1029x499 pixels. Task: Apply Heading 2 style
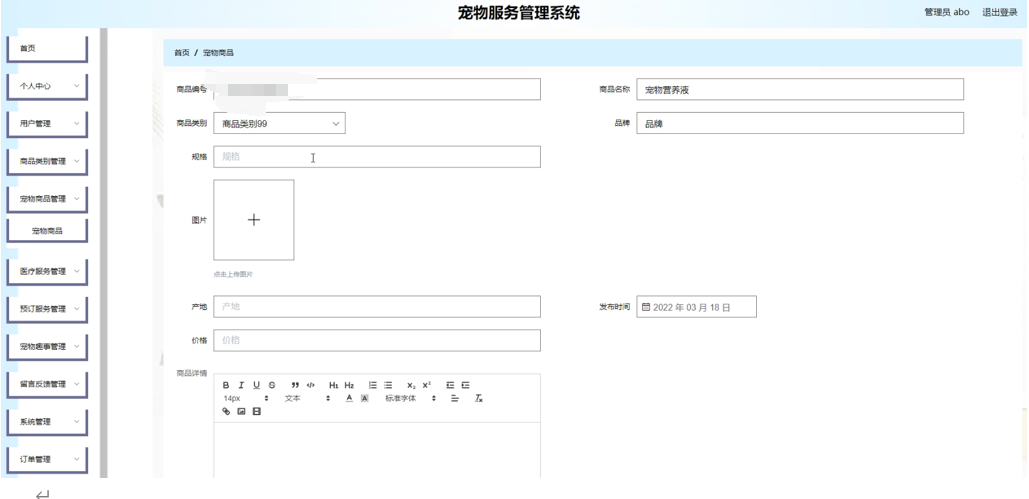tap(349, 385)
